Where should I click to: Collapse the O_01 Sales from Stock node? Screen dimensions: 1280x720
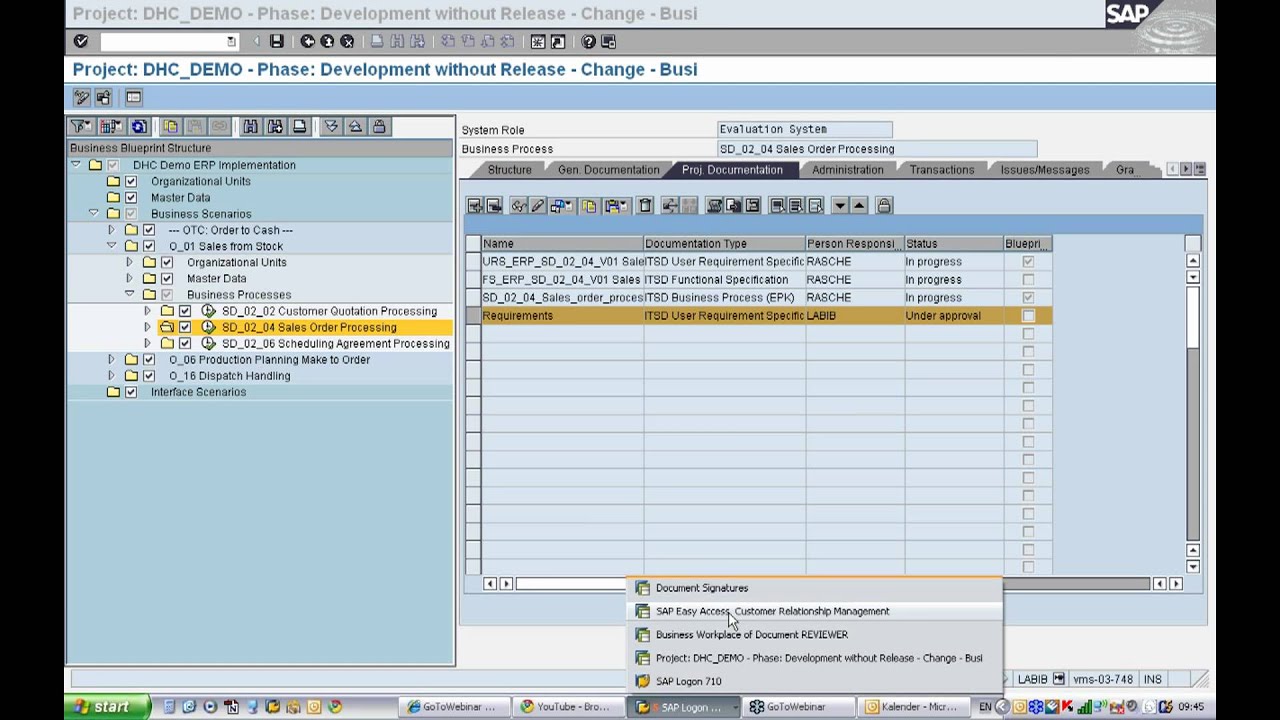click(x=111, y=246)
